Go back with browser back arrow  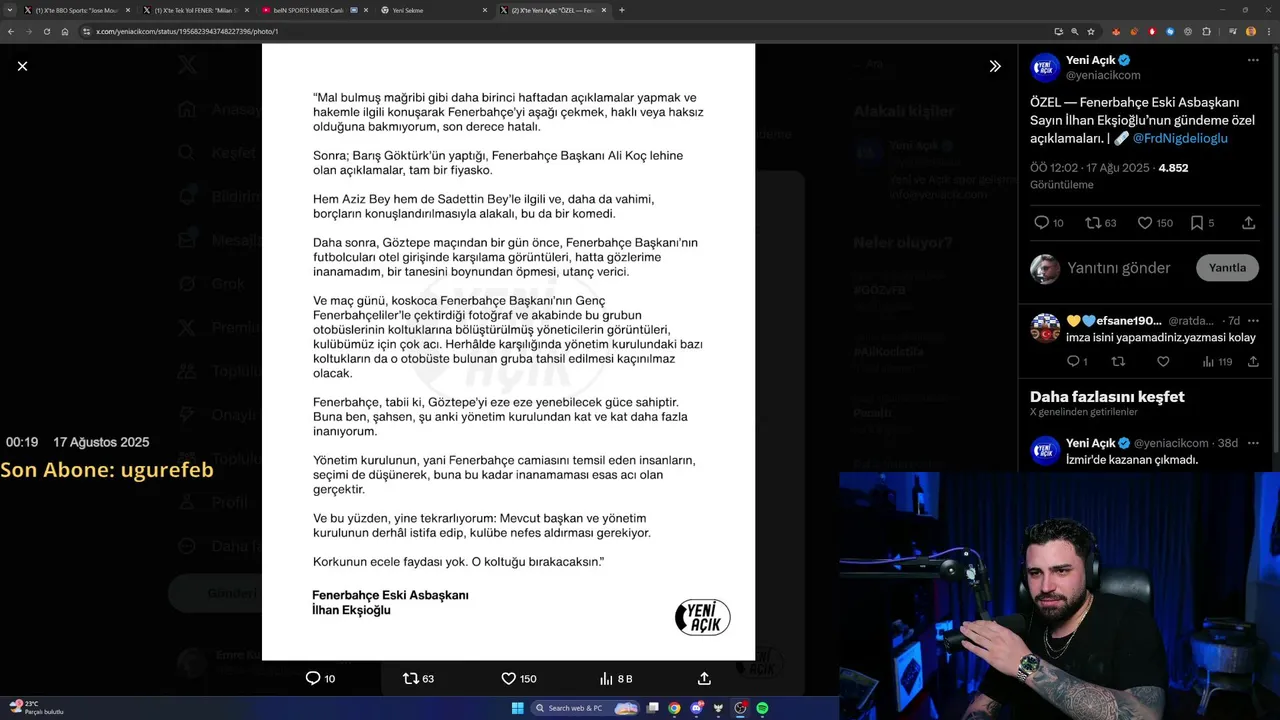[11, 31]
